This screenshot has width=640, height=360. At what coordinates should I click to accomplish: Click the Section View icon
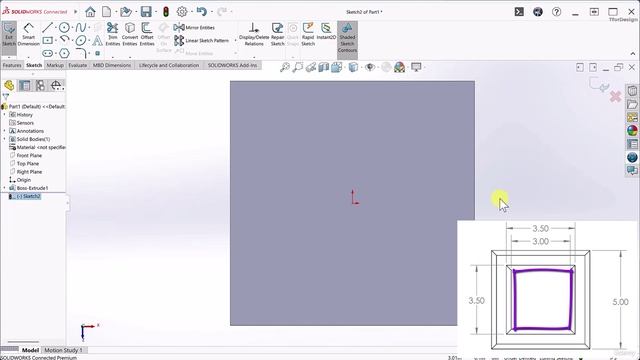tap(324, 67)
